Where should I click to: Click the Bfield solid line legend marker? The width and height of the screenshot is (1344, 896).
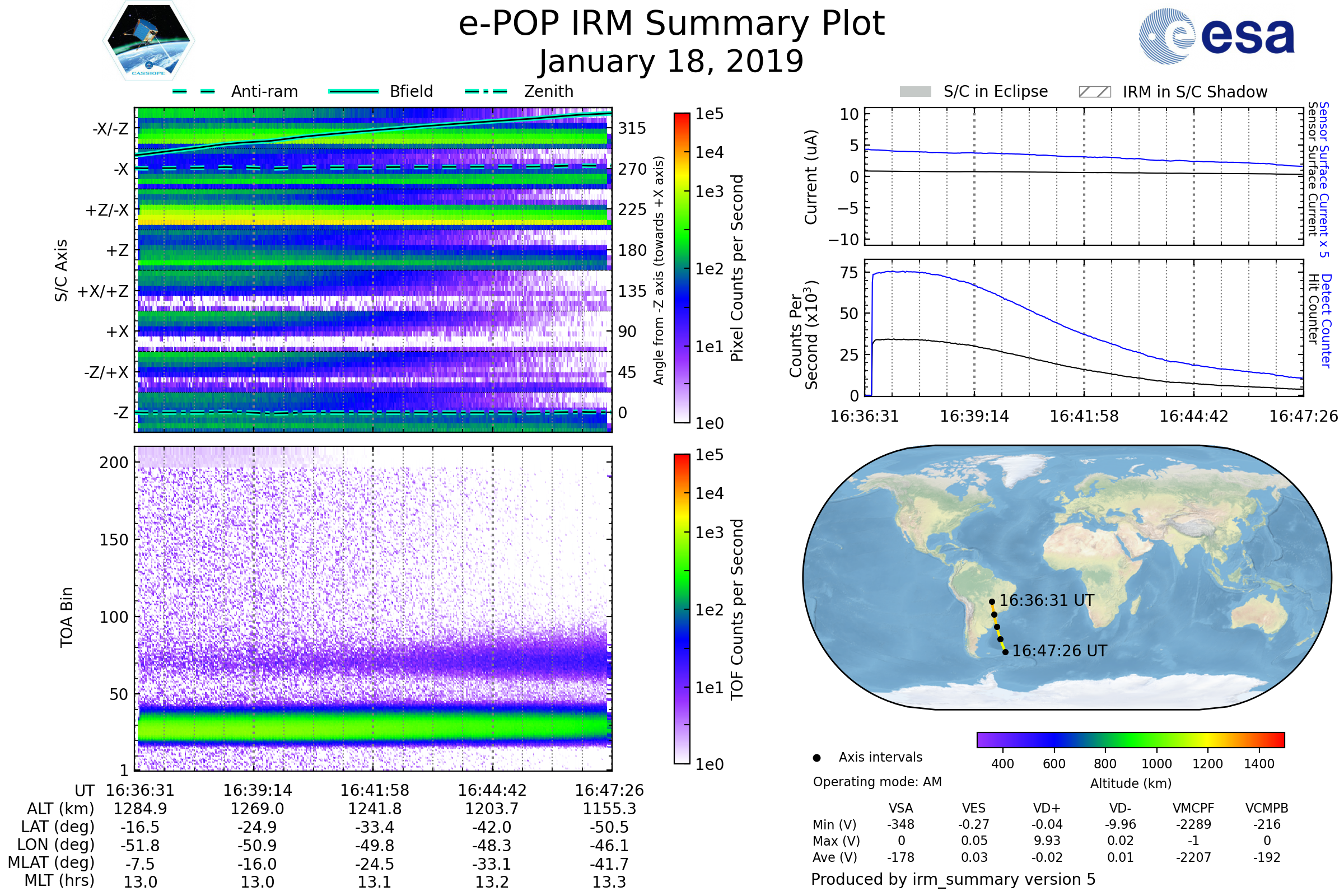[353, 91]
